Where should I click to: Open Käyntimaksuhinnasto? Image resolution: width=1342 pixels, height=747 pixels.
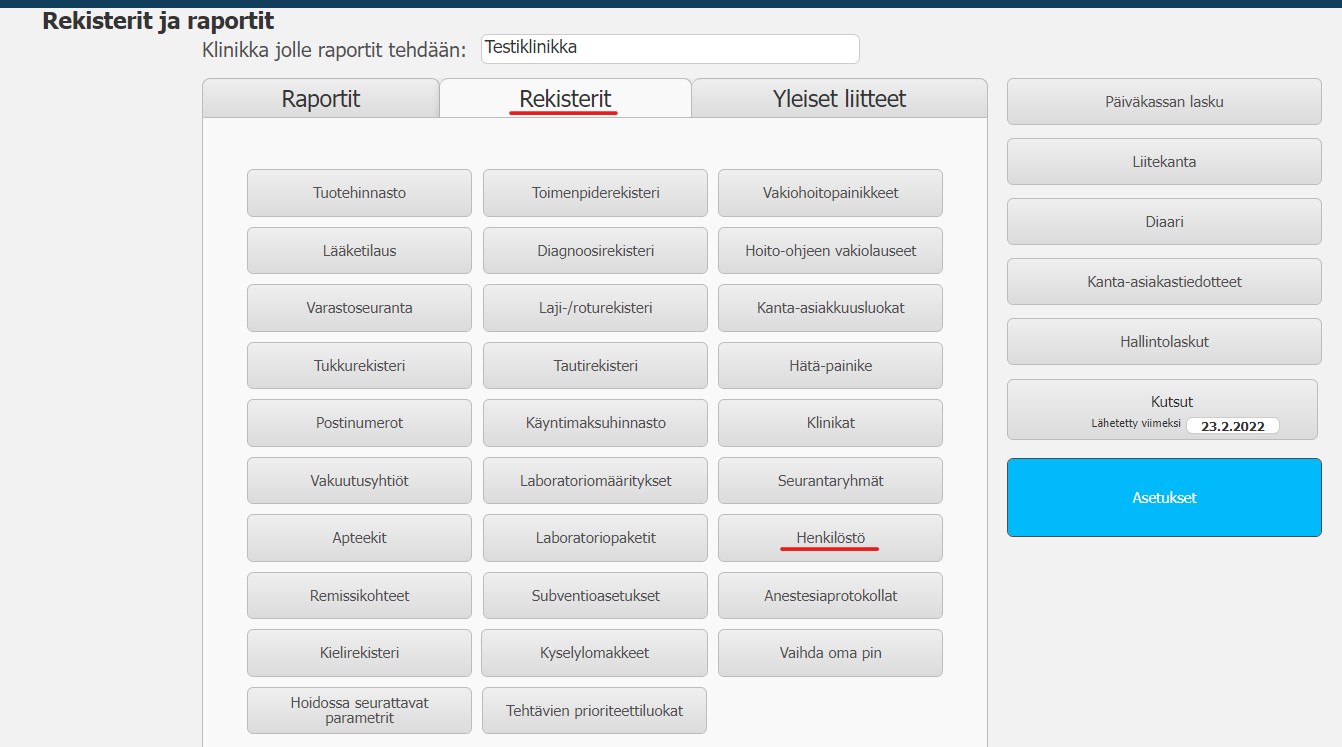[x=595, y=423]
